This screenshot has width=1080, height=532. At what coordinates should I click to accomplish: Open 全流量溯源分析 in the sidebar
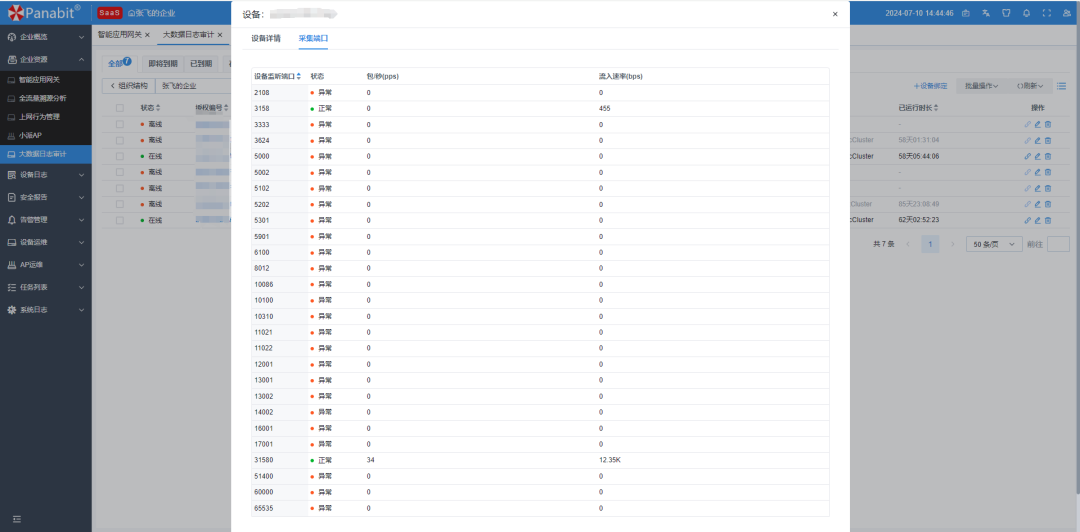click(45, 99)
